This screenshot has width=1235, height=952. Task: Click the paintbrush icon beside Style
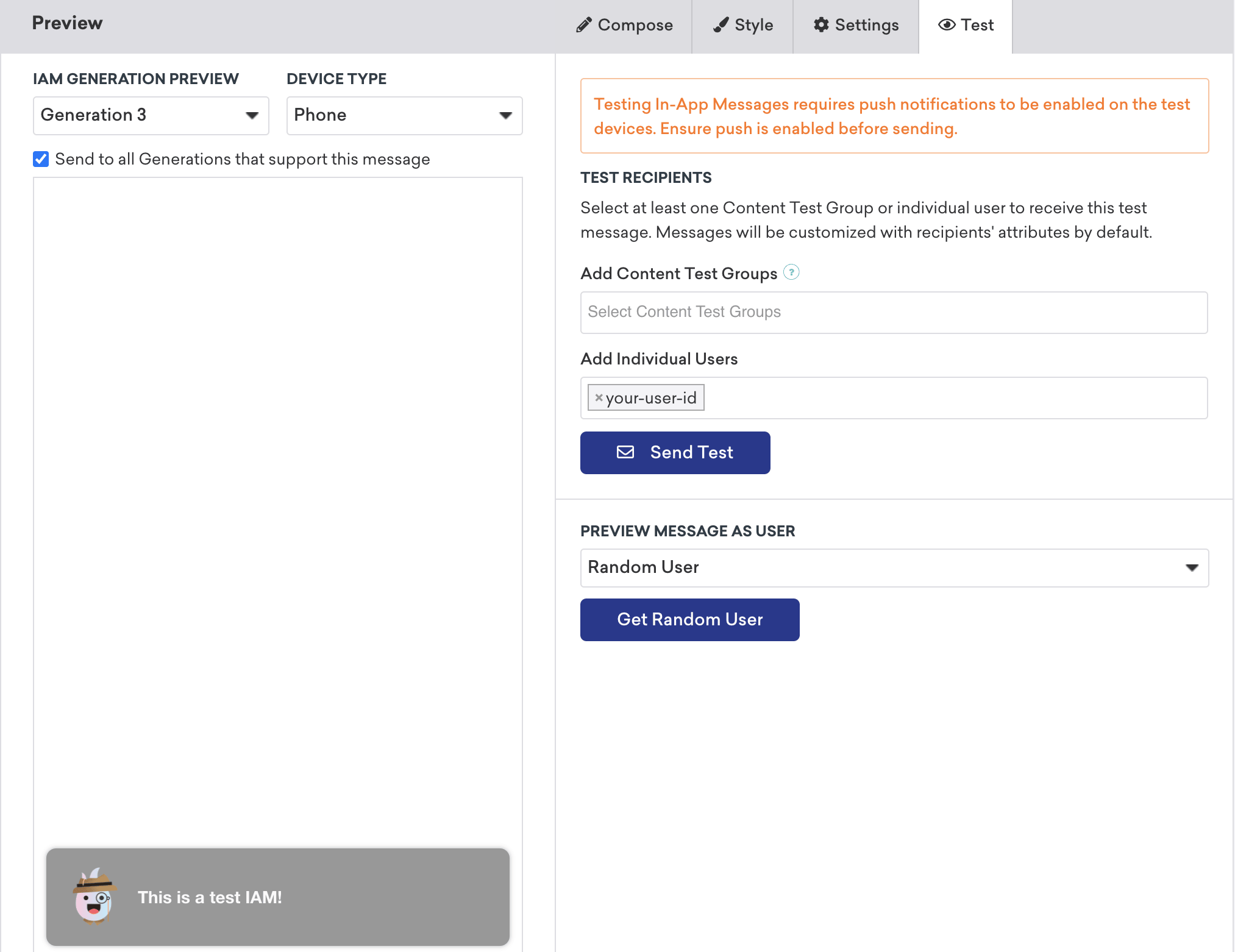coord(721,25)
